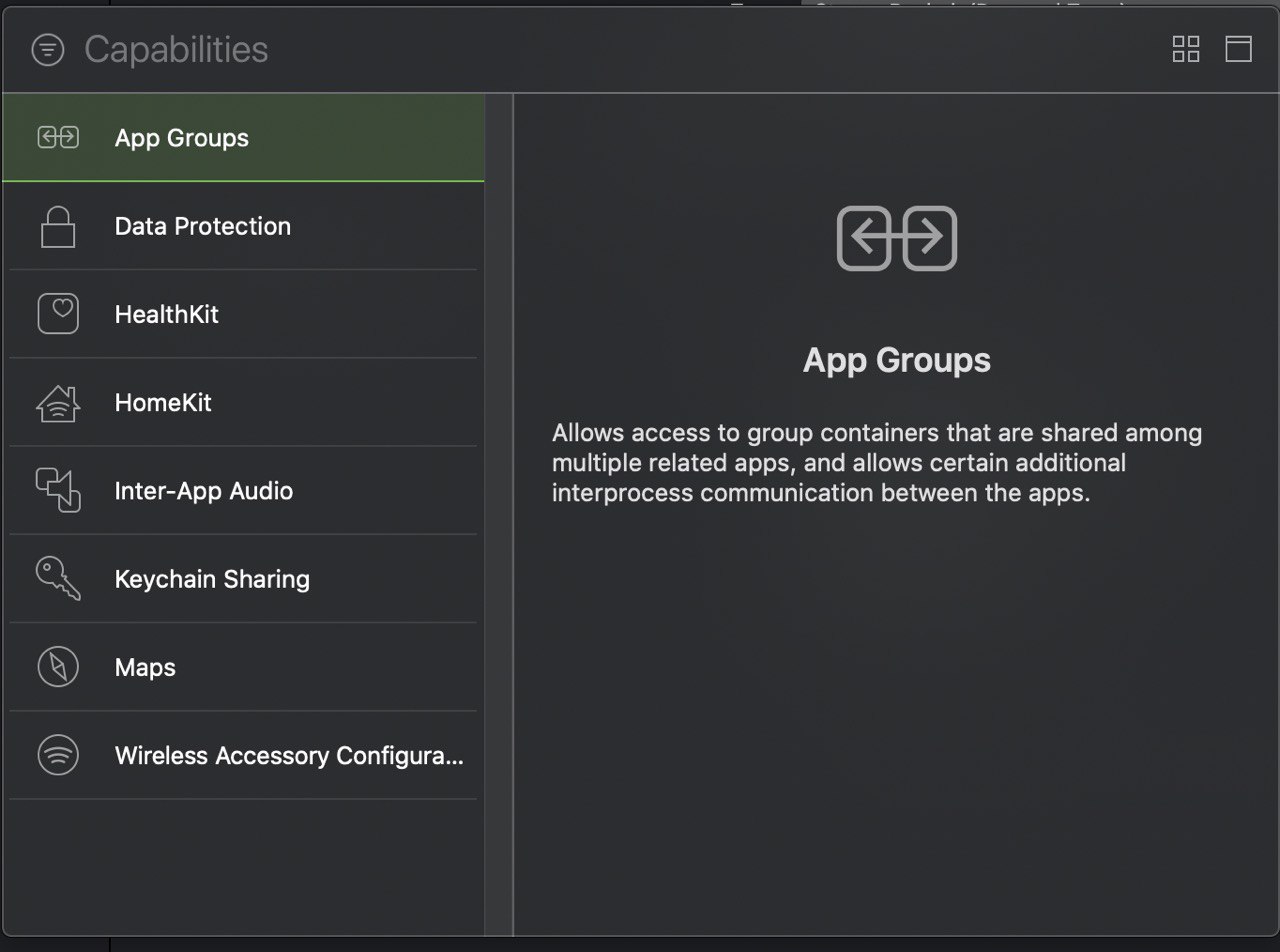Click the Keychain Sharing key icon

point(58,578)
